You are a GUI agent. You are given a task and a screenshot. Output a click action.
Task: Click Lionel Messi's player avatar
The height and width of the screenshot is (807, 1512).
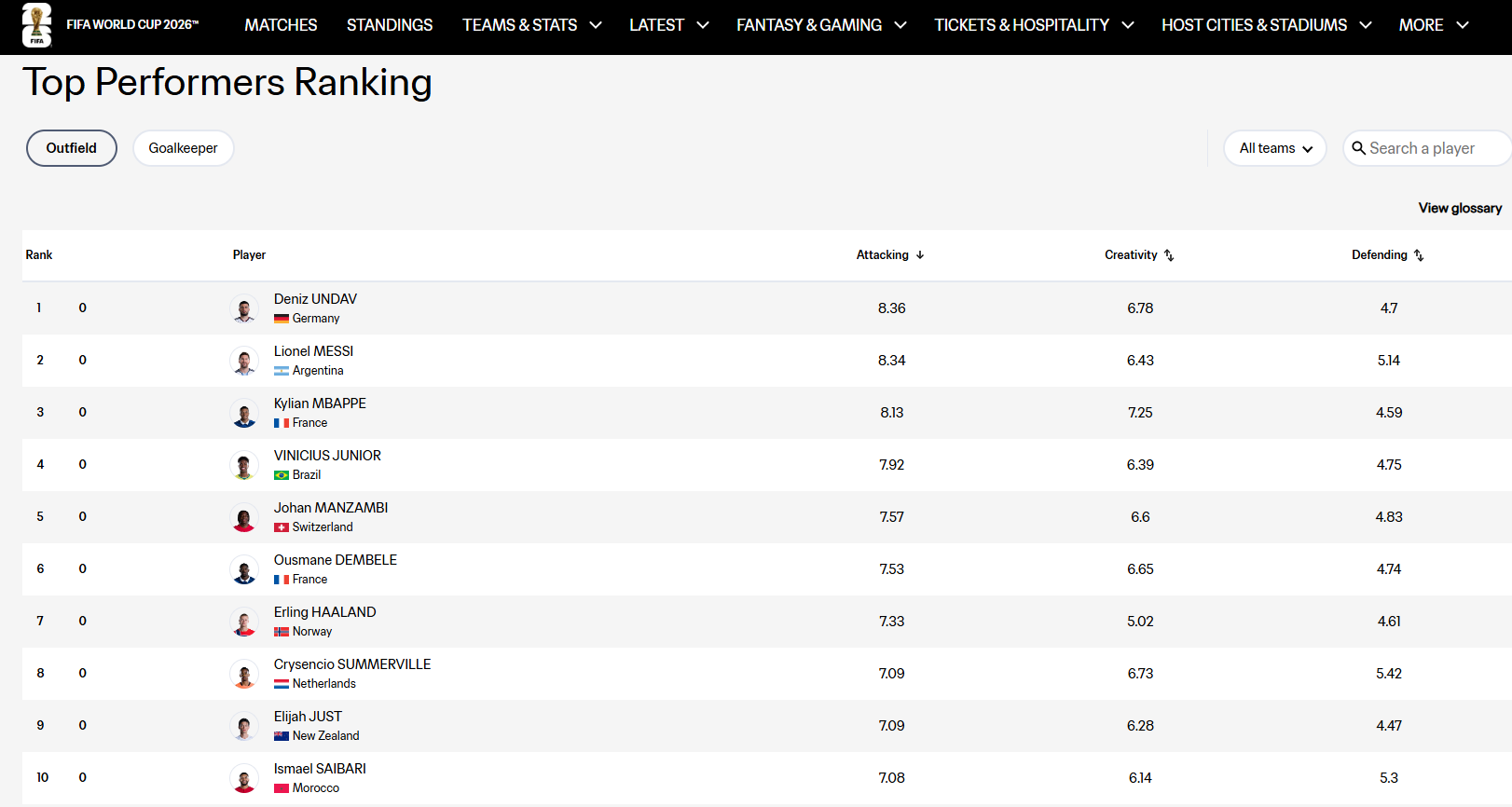point(244,361)
